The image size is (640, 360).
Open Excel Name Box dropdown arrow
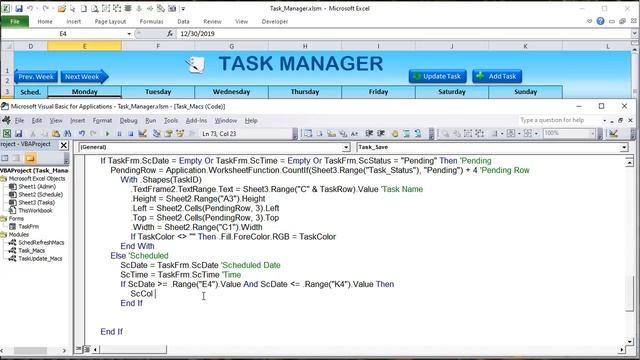[x=129, y=34]
